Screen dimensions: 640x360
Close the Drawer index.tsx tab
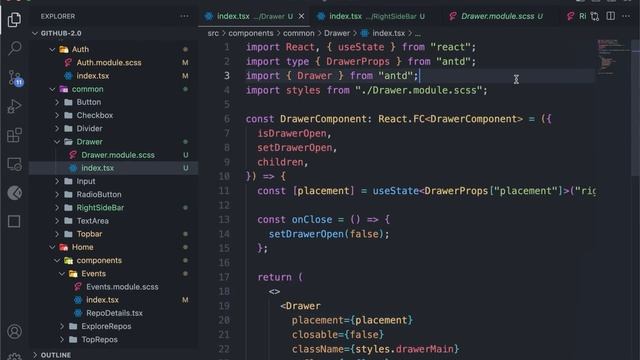[301, 16]
